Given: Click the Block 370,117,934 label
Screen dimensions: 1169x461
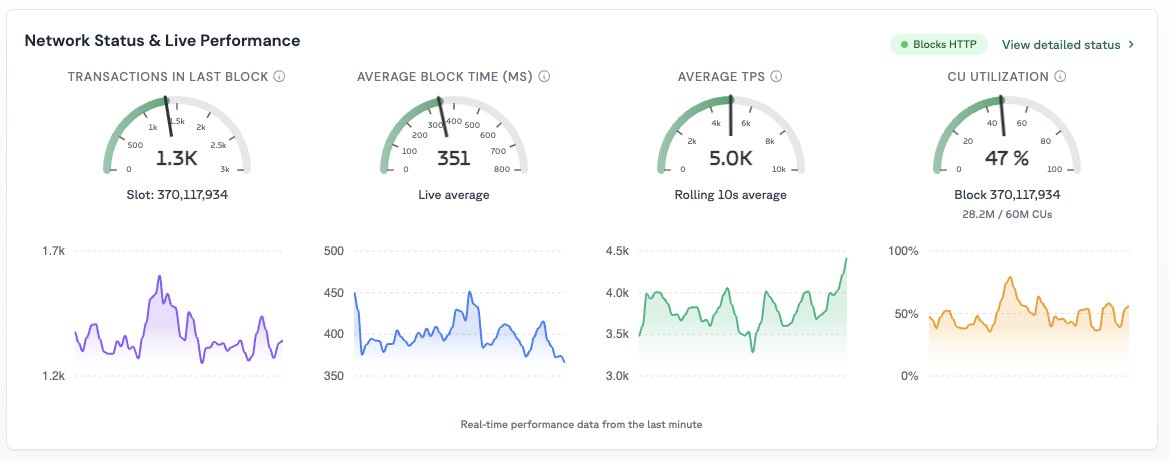Looking at the screenshot, I should 1007,195.
